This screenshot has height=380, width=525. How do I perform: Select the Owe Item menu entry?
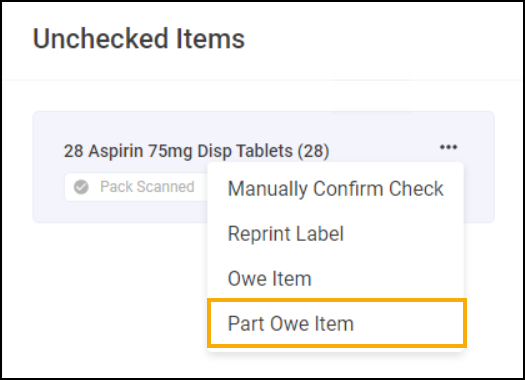pos(335,278)
